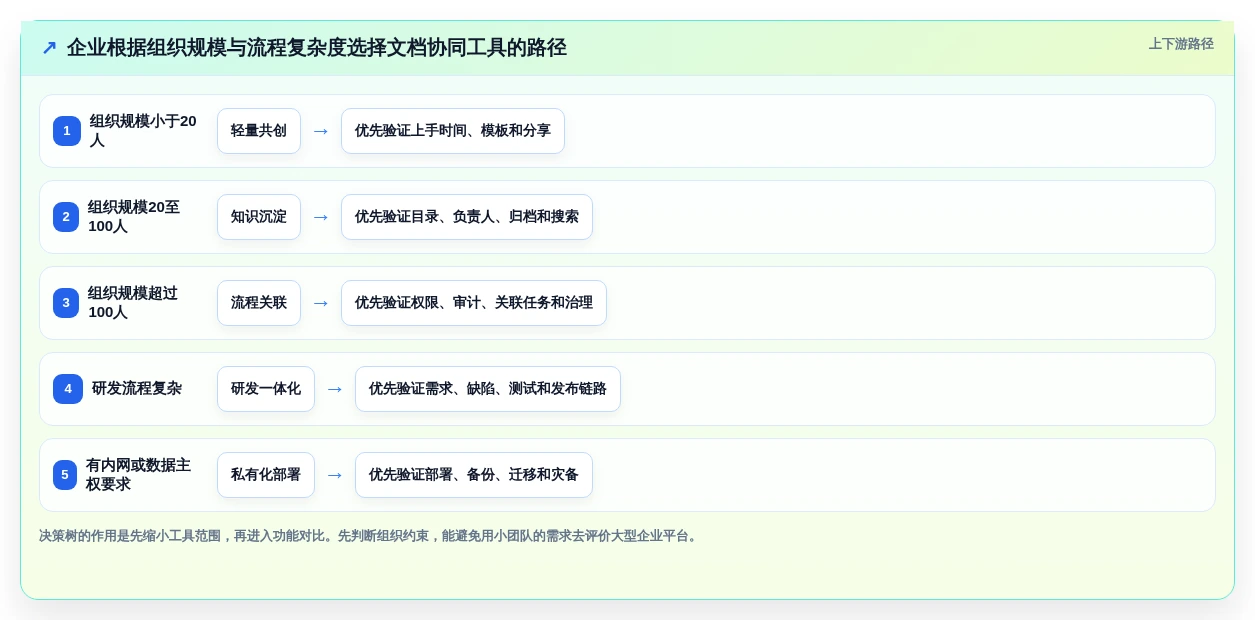Open 优先验证上手时间、模板和分享 box
Image resolution: width=1255 pixels, height=620 pixels.
tap(453, 131)
